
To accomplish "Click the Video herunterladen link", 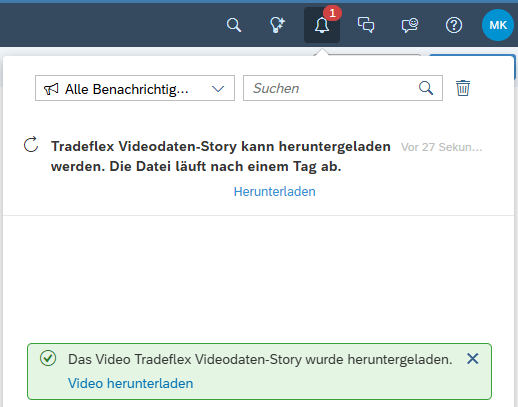I will click(130, 383).
